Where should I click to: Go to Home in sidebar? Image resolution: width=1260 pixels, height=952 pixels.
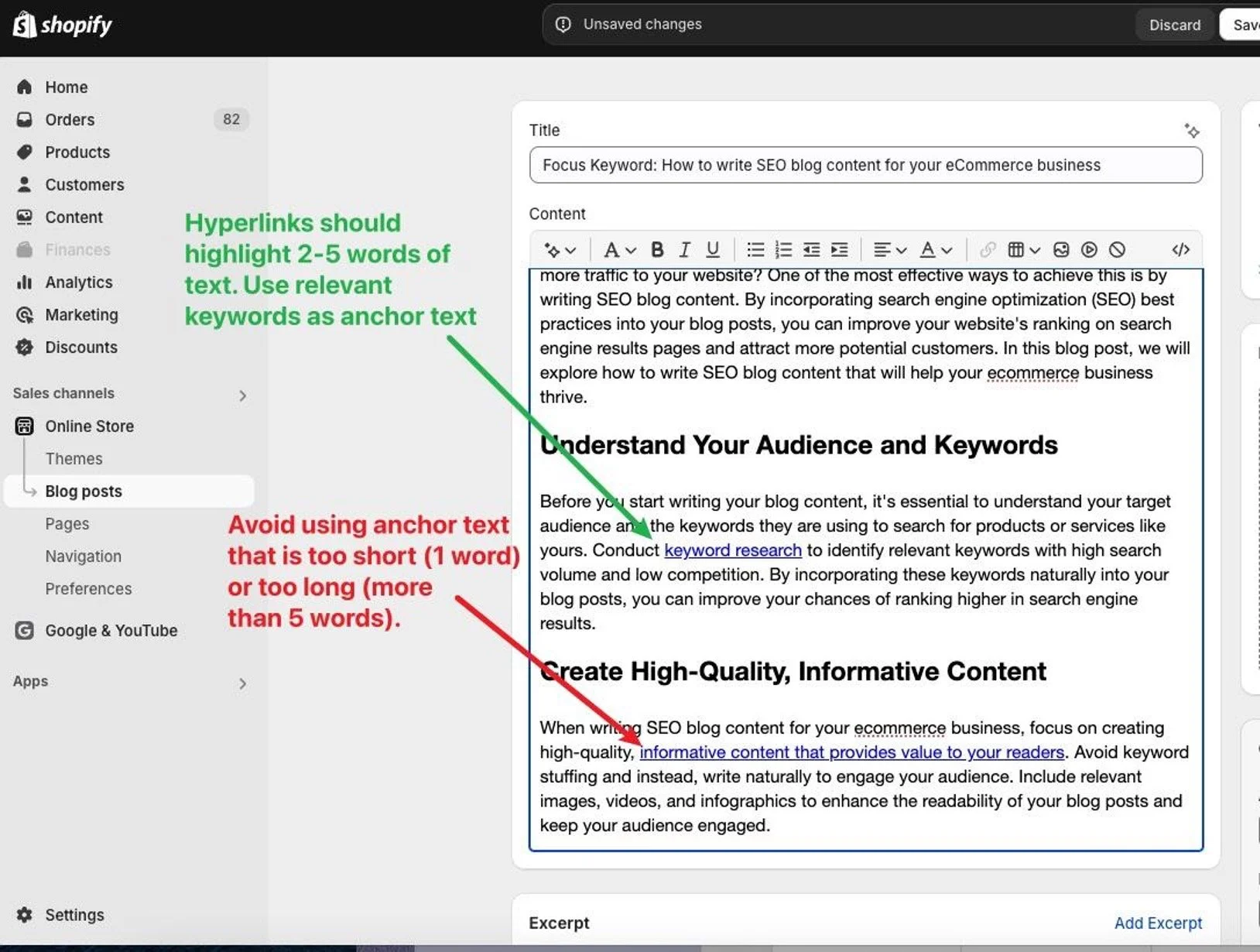pos(67,87)
